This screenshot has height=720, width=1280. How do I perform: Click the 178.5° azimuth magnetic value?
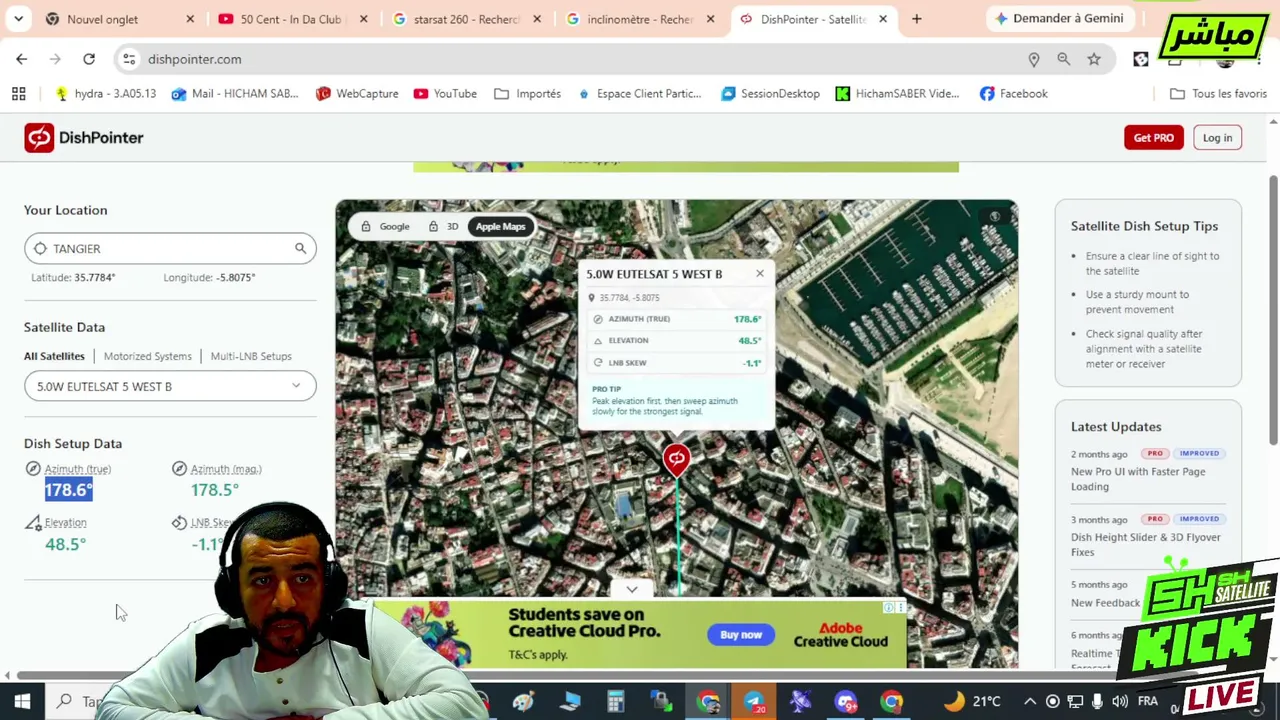pos(215,490)
